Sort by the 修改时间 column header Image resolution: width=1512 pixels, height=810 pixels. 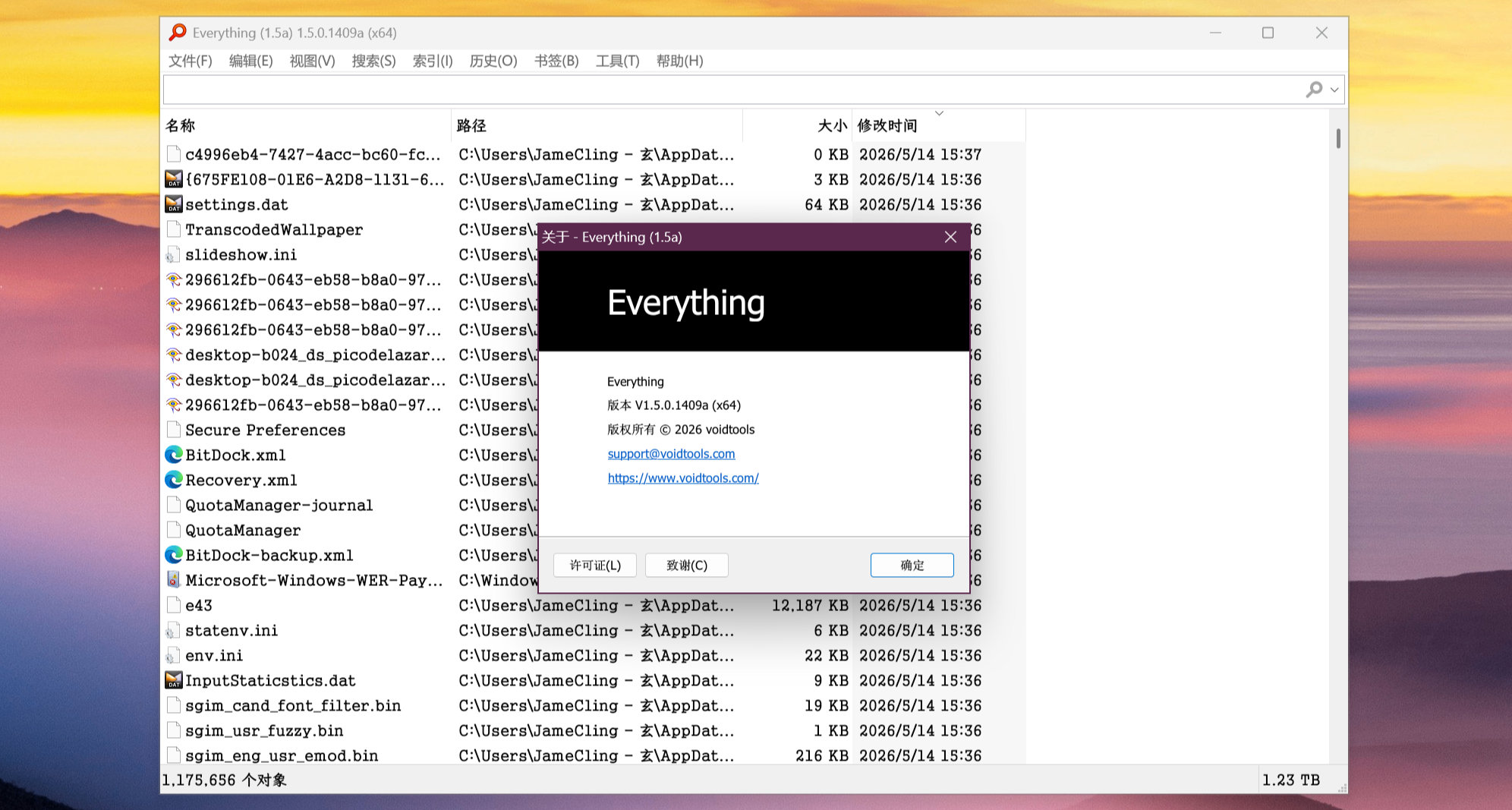click(x=938, y=125)
